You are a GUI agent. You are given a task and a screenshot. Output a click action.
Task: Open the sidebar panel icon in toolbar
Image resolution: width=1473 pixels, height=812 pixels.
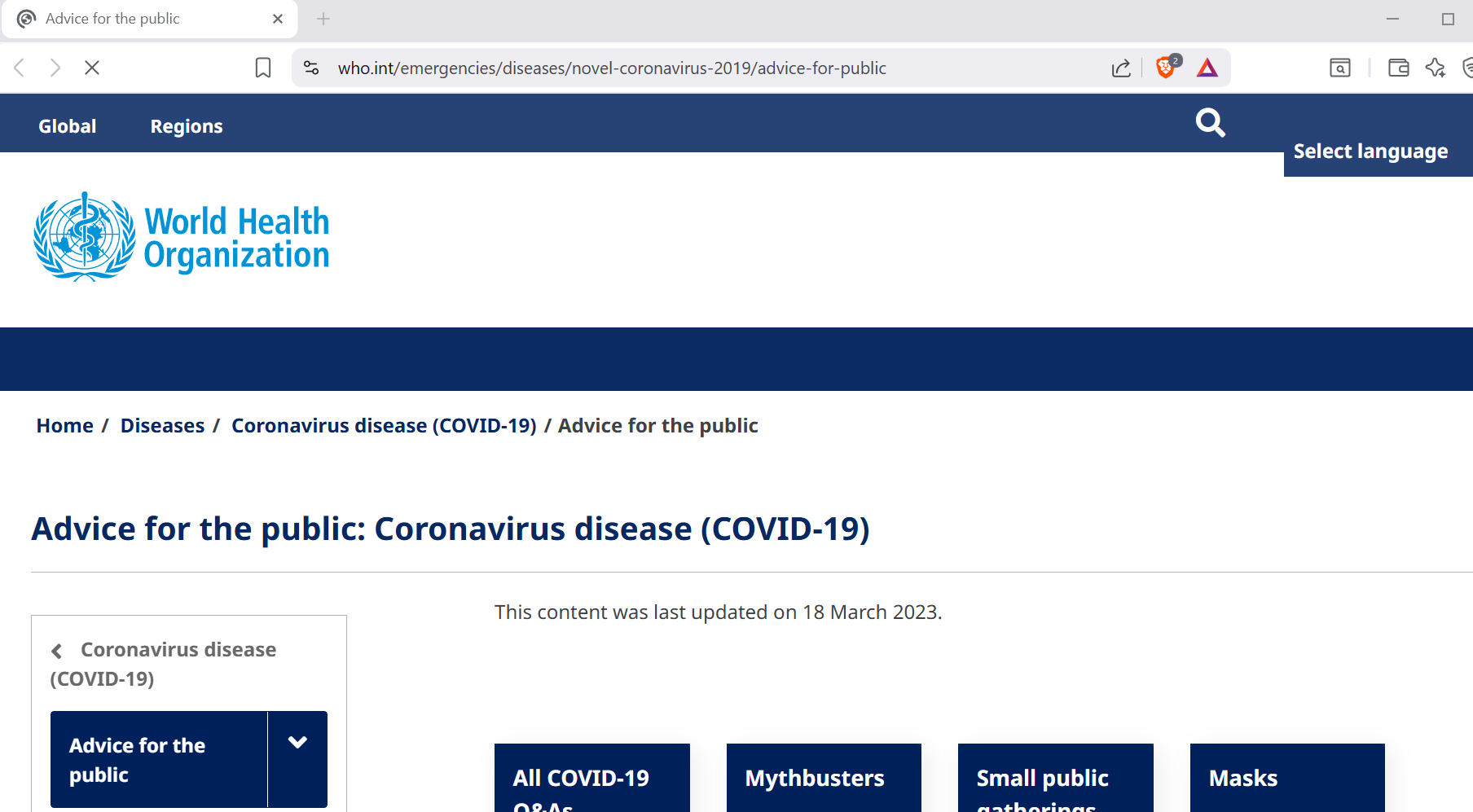coord(1340,68)
